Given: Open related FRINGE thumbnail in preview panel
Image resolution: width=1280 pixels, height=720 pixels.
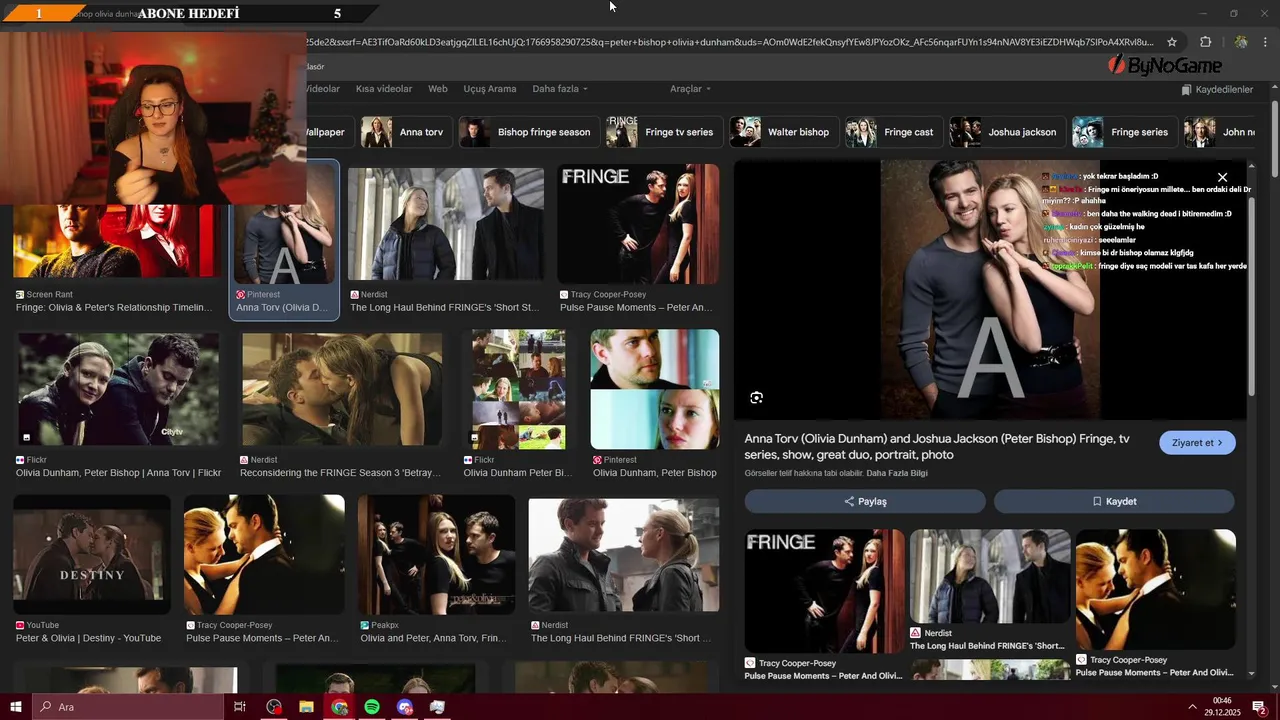Looking at the screenshot, I should click(x=824, y=590).
